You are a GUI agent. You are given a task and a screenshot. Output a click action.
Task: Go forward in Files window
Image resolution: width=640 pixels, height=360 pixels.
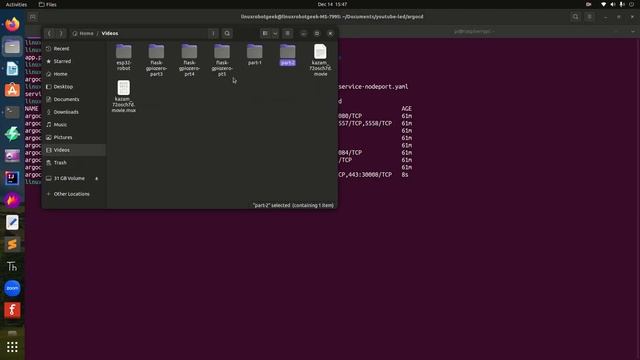pos(61,33)
